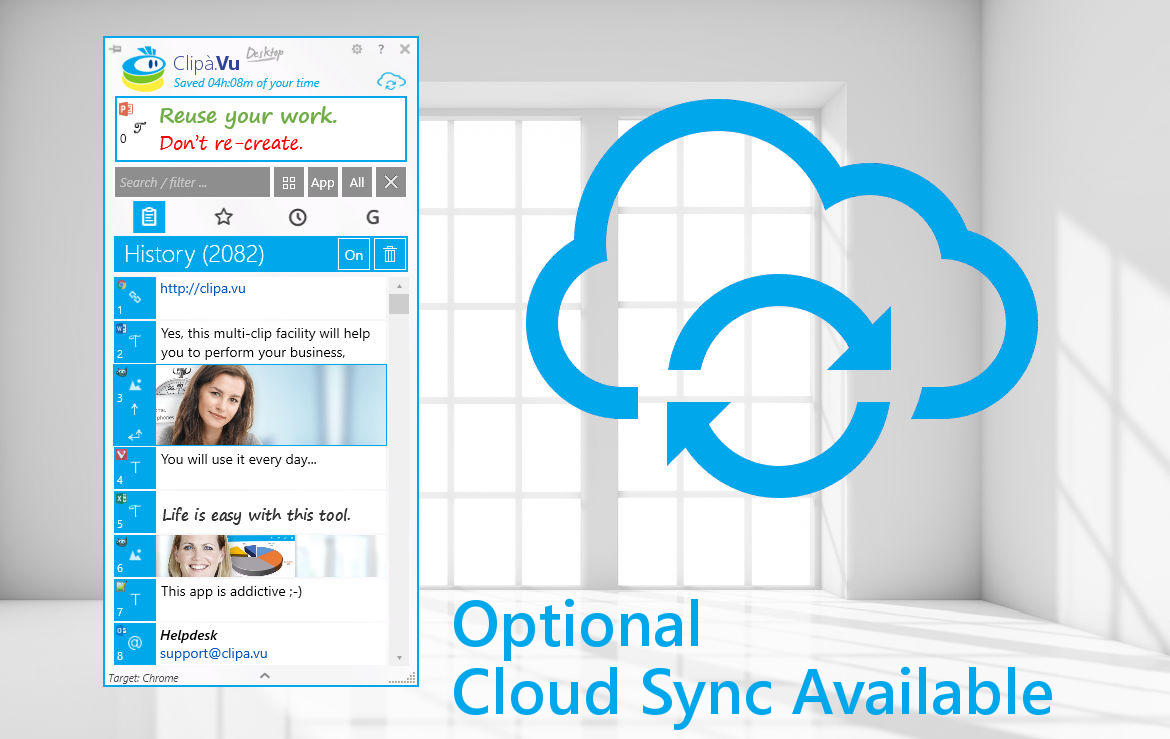This screenshot has width=1170, height=739.
Task: Select the current clipboard item 'Reuse your work.'
Action: (261, 128)
